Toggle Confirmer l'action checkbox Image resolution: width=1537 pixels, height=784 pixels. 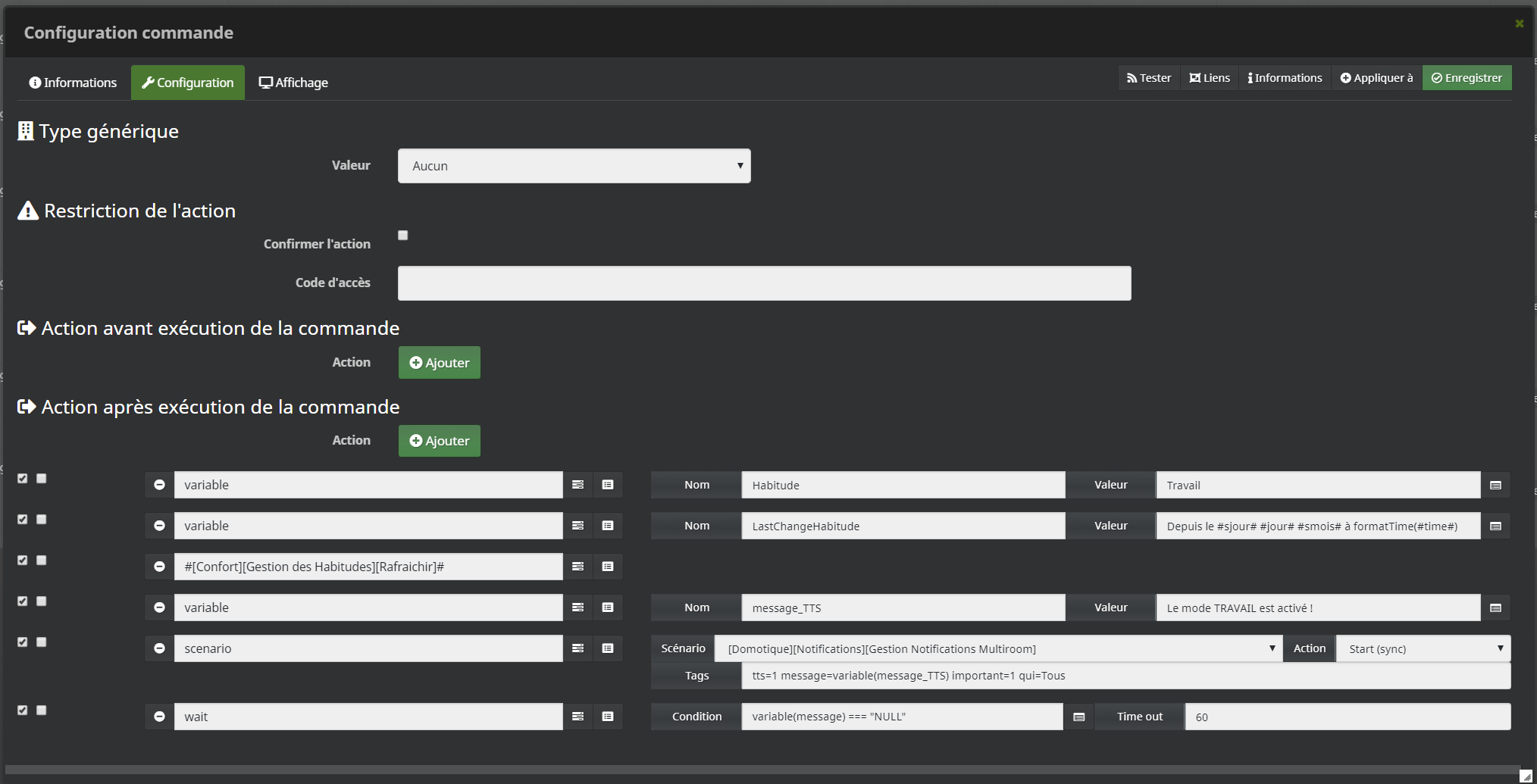pyautogui.click(x=403, y=236)
